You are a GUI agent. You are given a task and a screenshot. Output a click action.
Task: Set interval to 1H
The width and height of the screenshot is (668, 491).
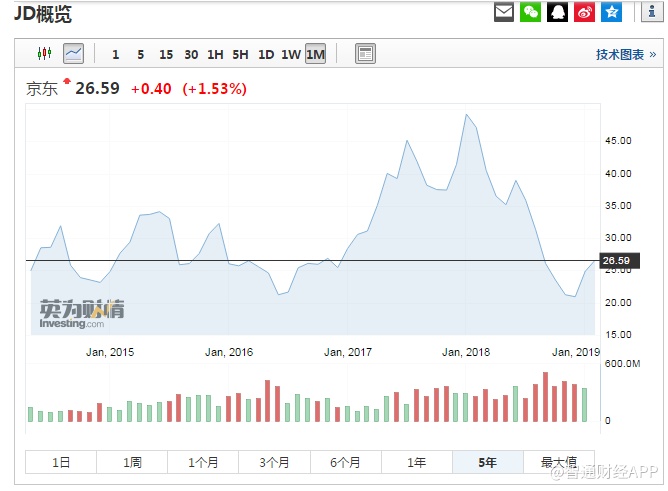pos(215,55)
